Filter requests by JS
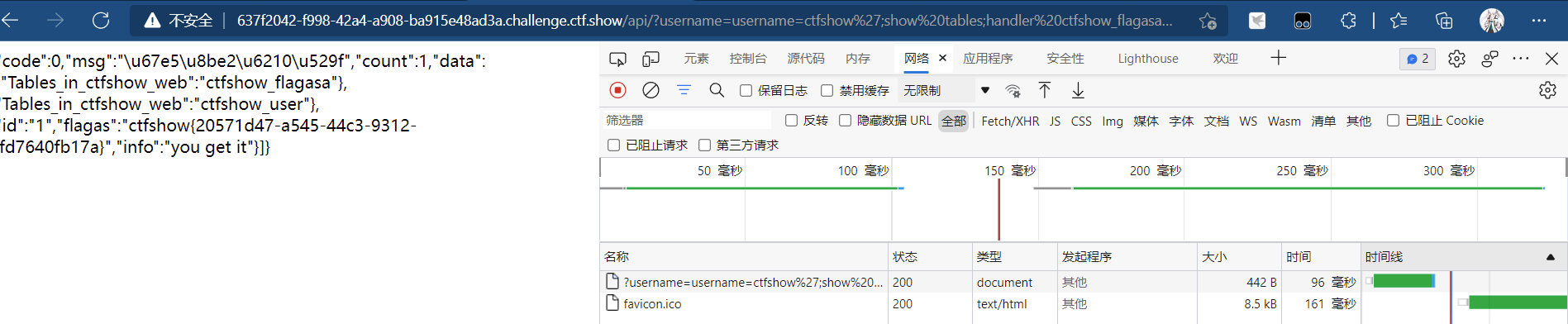 [1055, 121]
